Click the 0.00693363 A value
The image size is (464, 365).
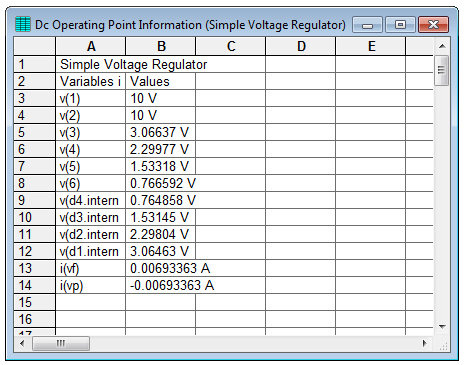click(170, 268)
